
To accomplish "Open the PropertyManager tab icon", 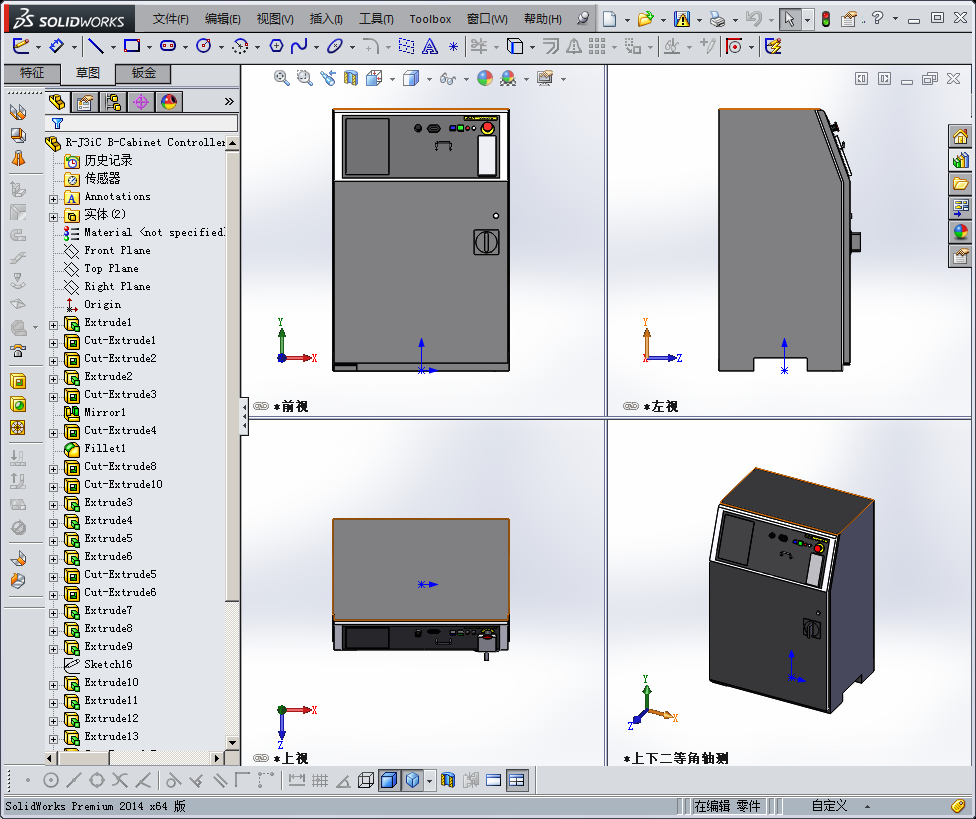I will [x=85, y=102].
